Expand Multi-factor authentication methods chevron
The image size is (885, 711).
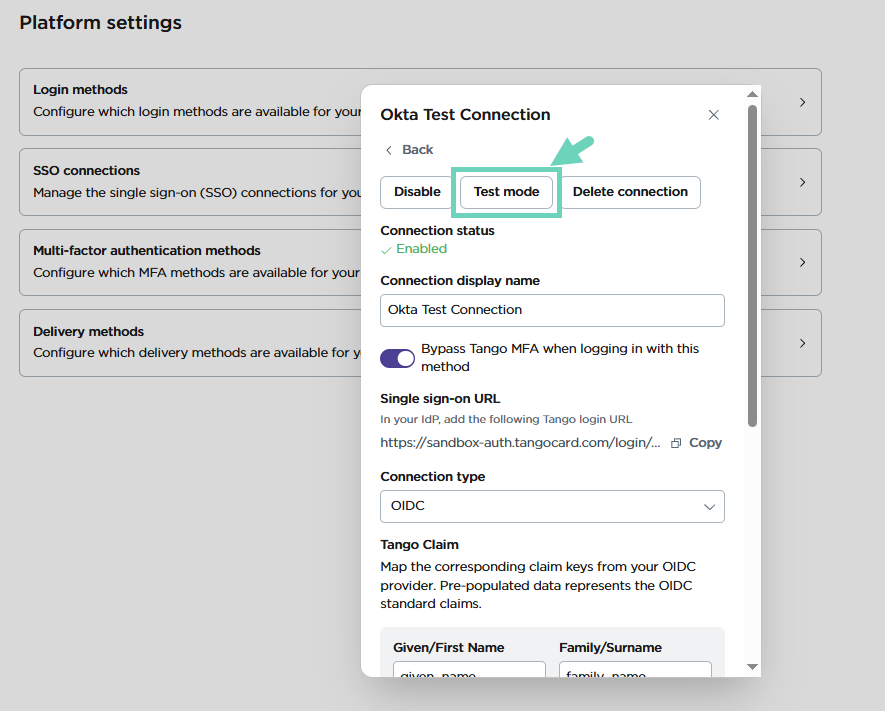coord(802,262)
